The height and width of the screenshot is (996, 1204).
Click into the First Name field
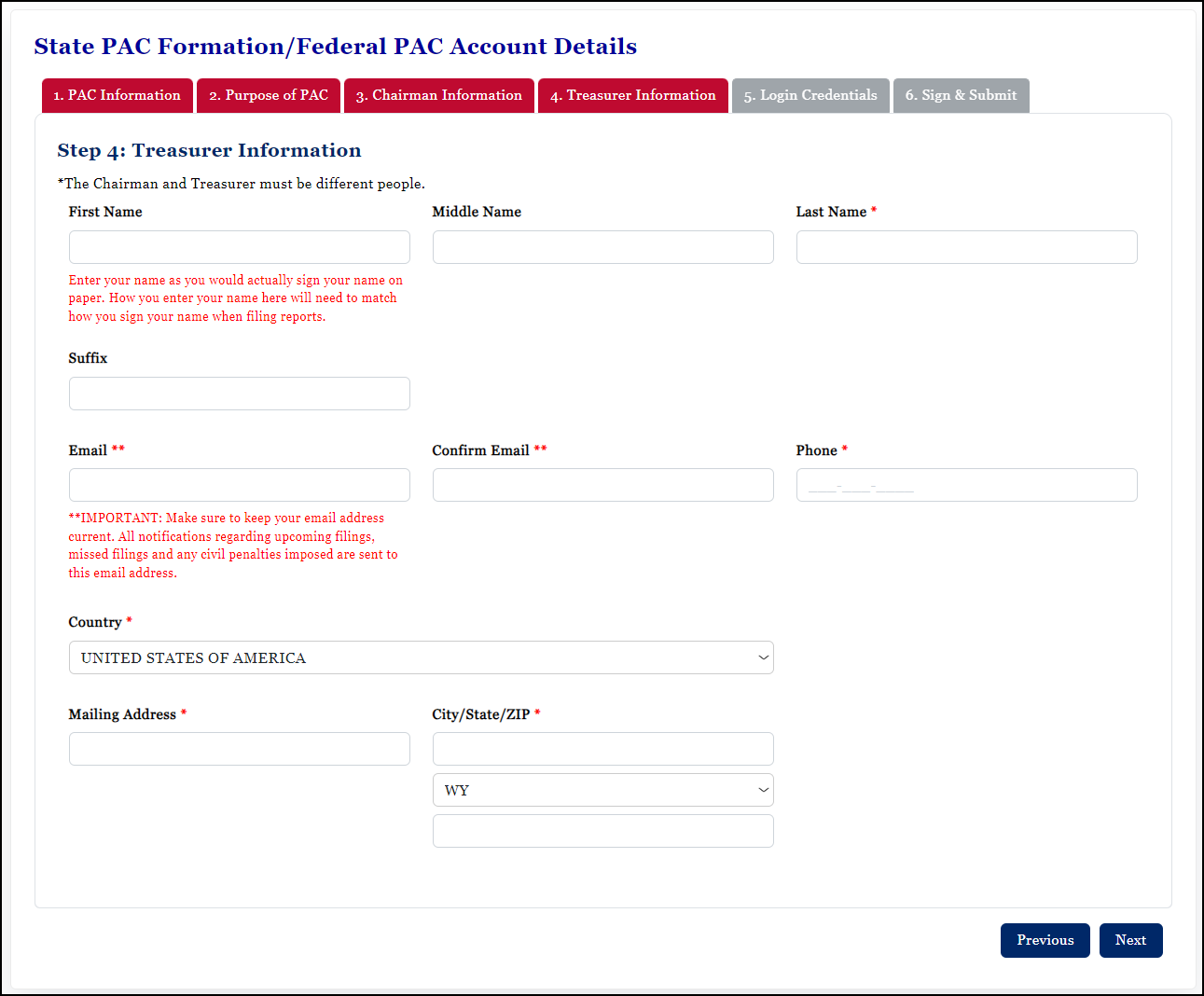(x=239, y=246)
